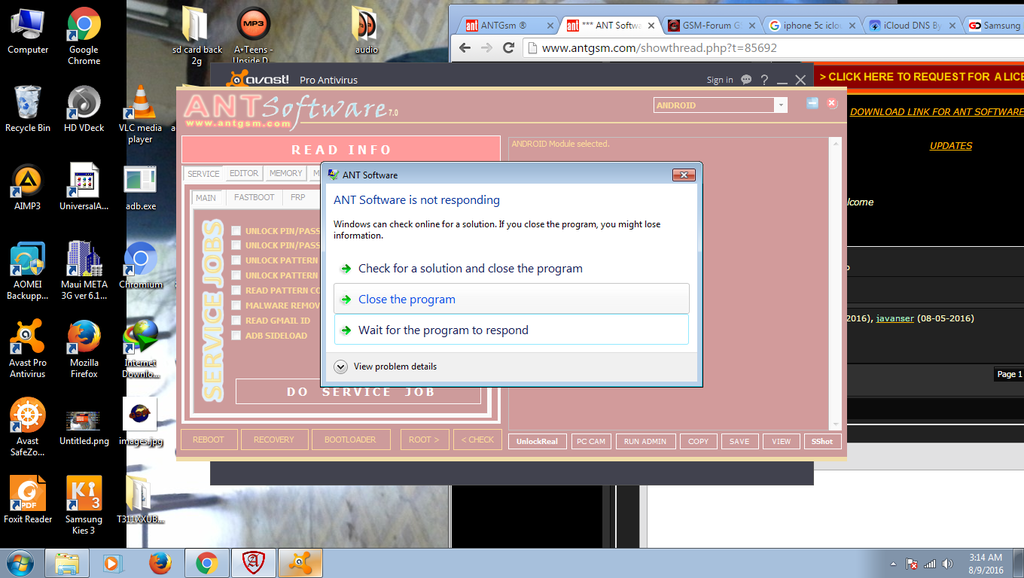Screen dimensions: 1024x578
Task: Switch to Chrome in taskbar
Action: point(207,563)
